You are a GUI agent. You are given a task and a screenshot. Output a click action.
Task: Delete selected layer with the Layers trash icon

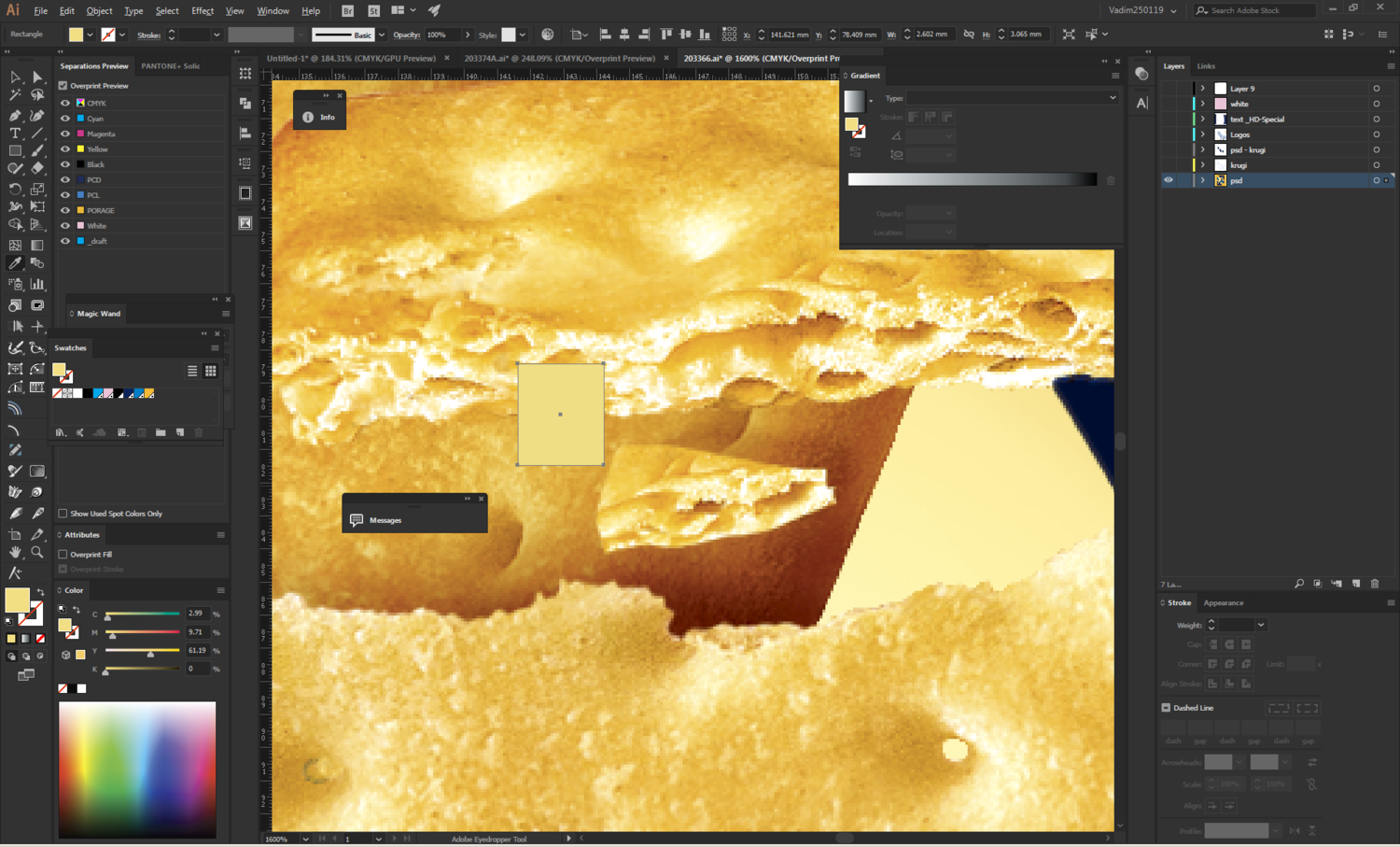pyautogui.click(x=1375, y=584)
